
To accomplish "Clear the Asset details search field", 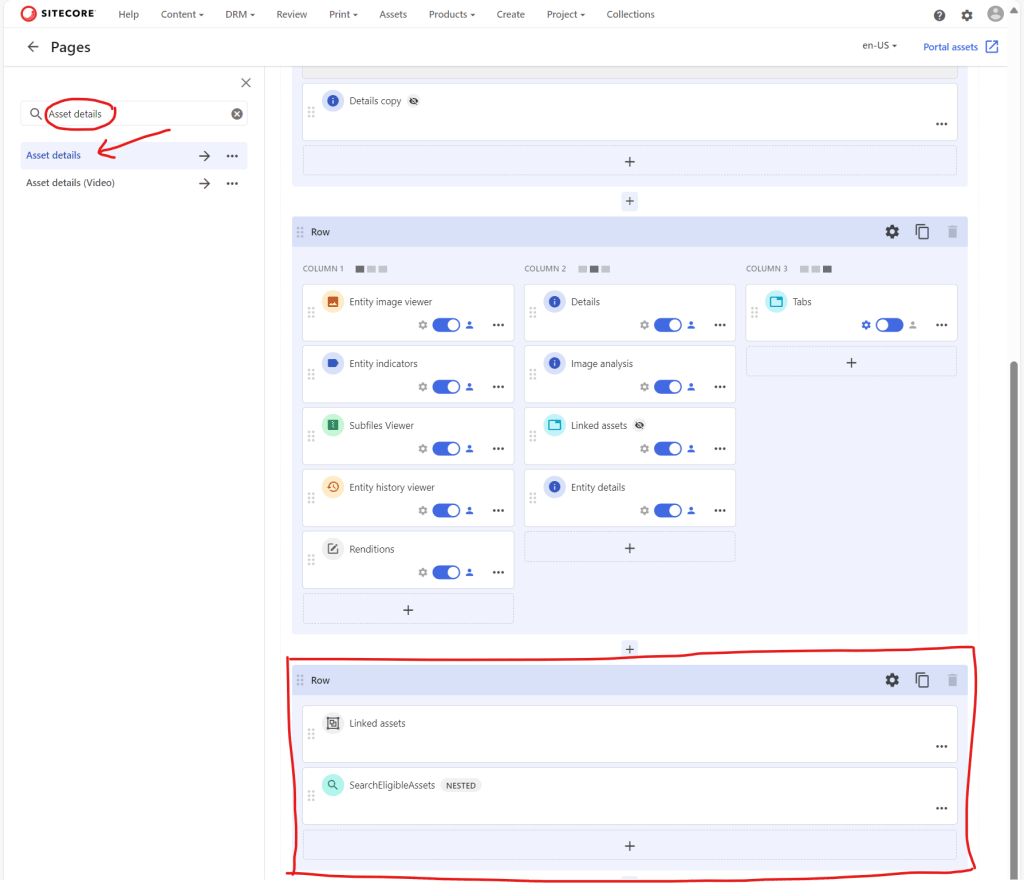I will 237,114.
